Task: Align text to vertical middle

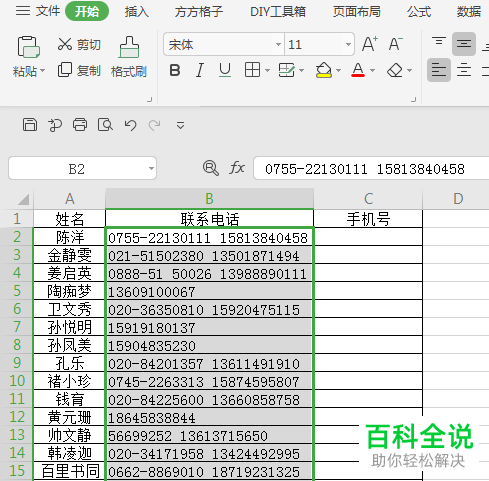Action: (x=464, y=44)
